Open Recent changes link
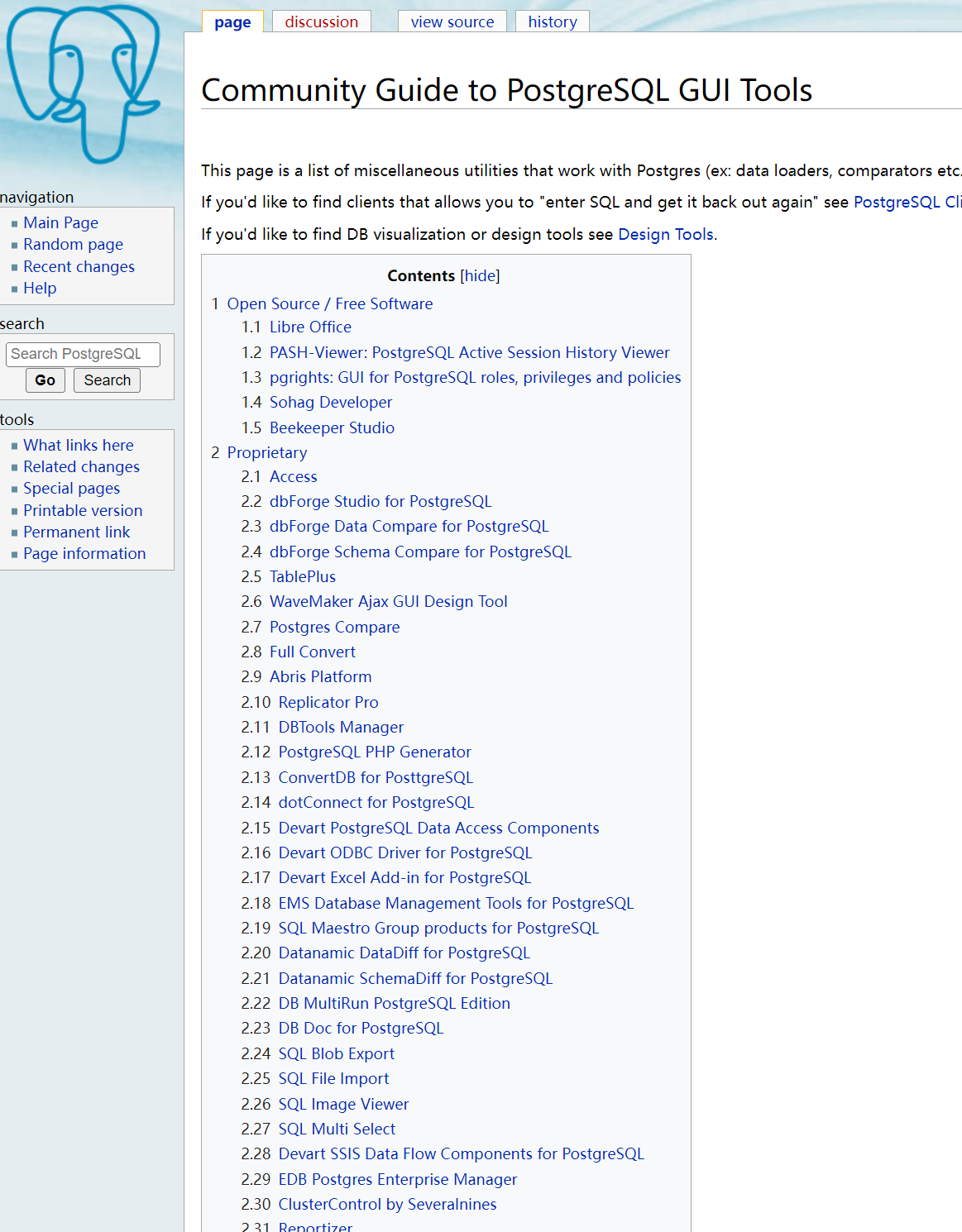The height and width of the screenshot is (1232, 962). 79,266
